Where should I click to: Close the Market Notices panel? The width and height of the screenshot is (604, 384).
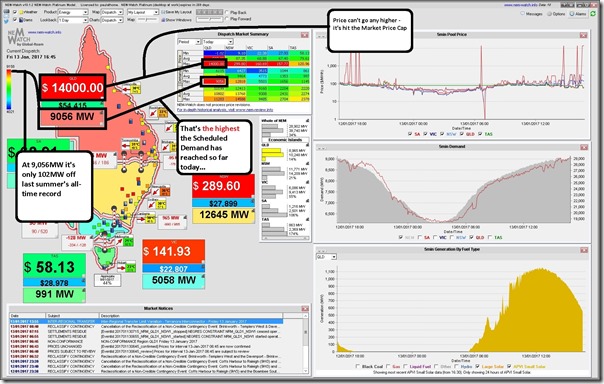coord(305,309)
